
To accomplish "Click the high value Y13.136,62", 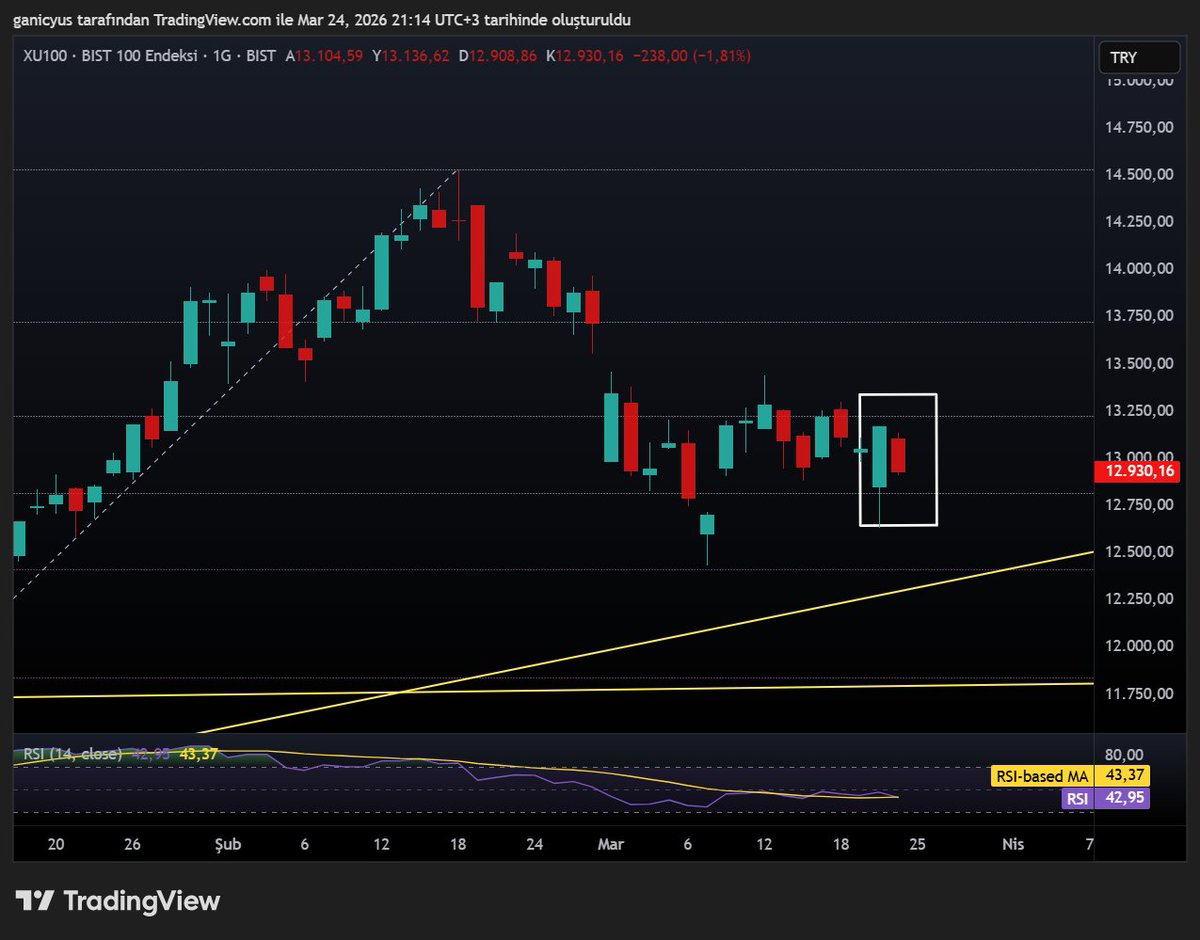I will click(x=411, y=57).
